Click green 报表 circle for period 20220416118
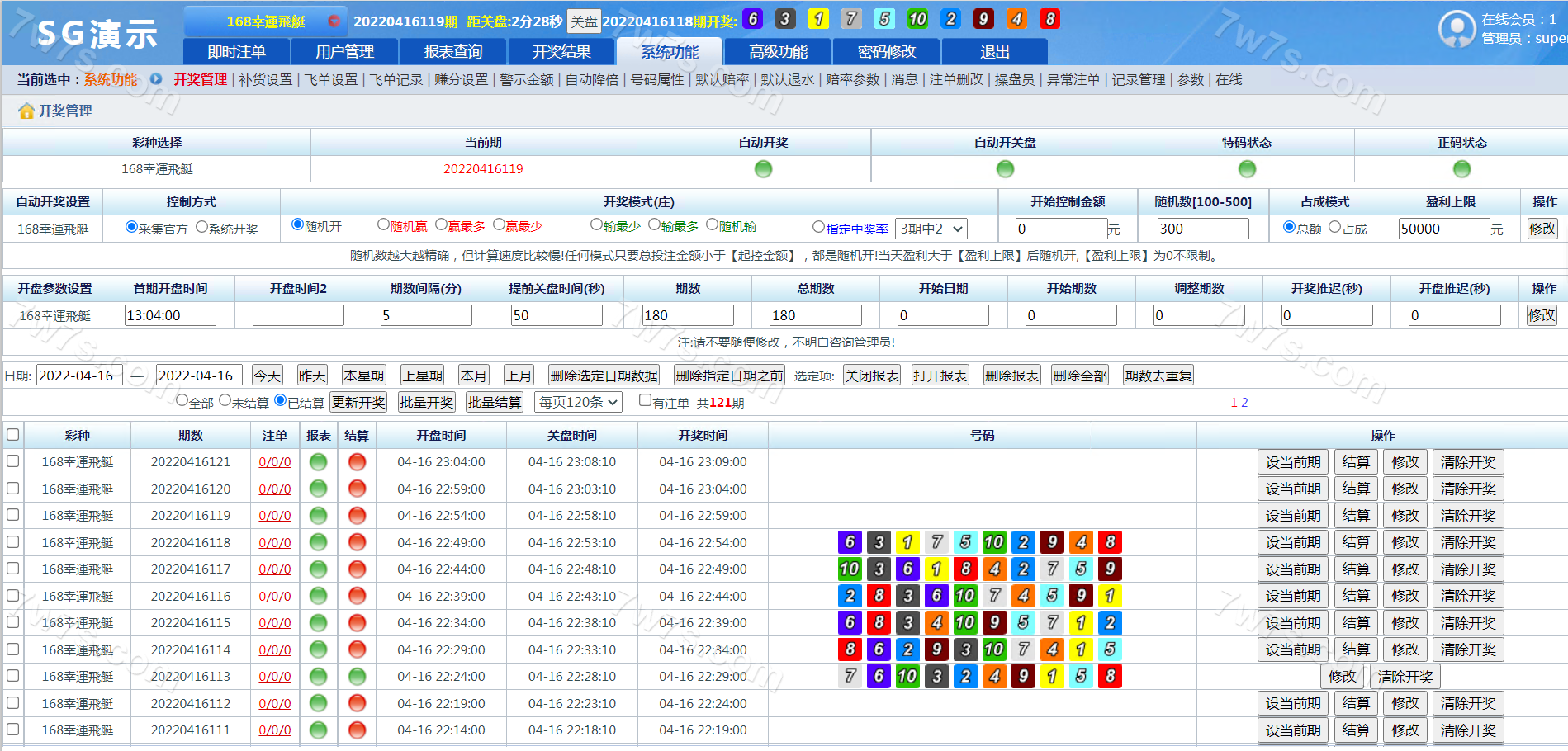The height and width of the screenshot is (751, 1568). tap(318, 542)
